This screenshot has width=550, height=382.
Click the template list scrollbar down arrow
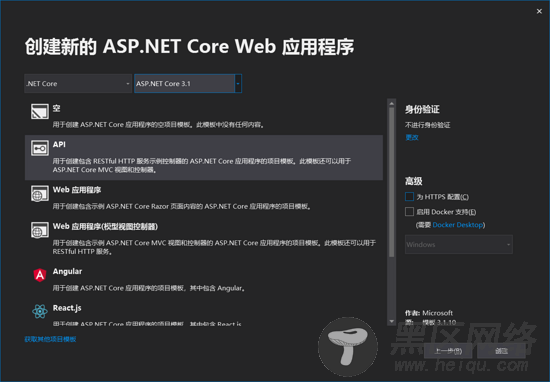(391, 321)
